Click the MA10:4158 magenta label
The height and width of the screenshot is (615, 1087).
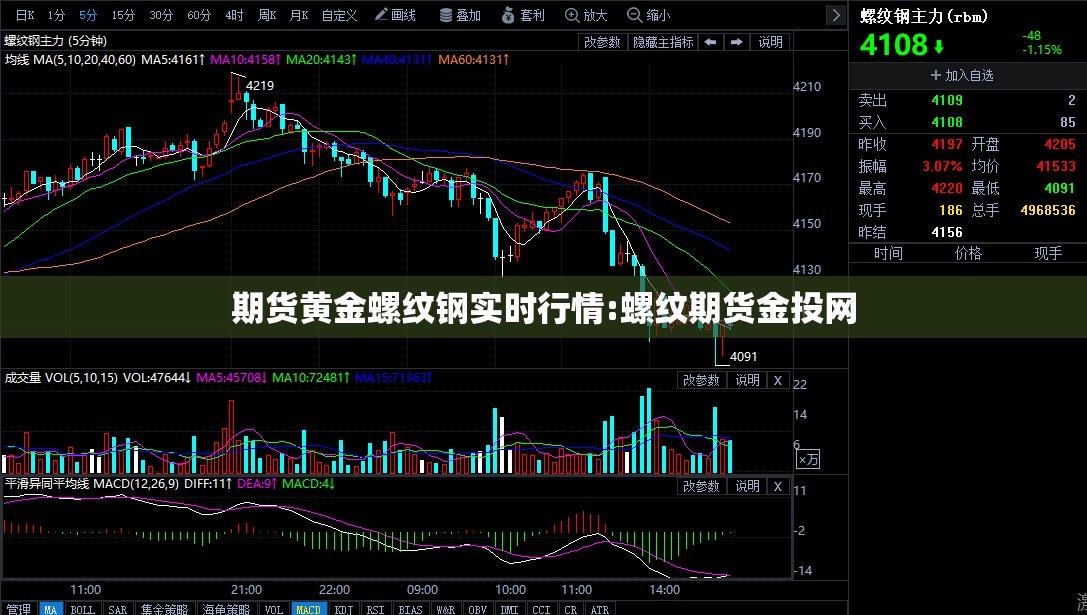(x=245, y=60)
